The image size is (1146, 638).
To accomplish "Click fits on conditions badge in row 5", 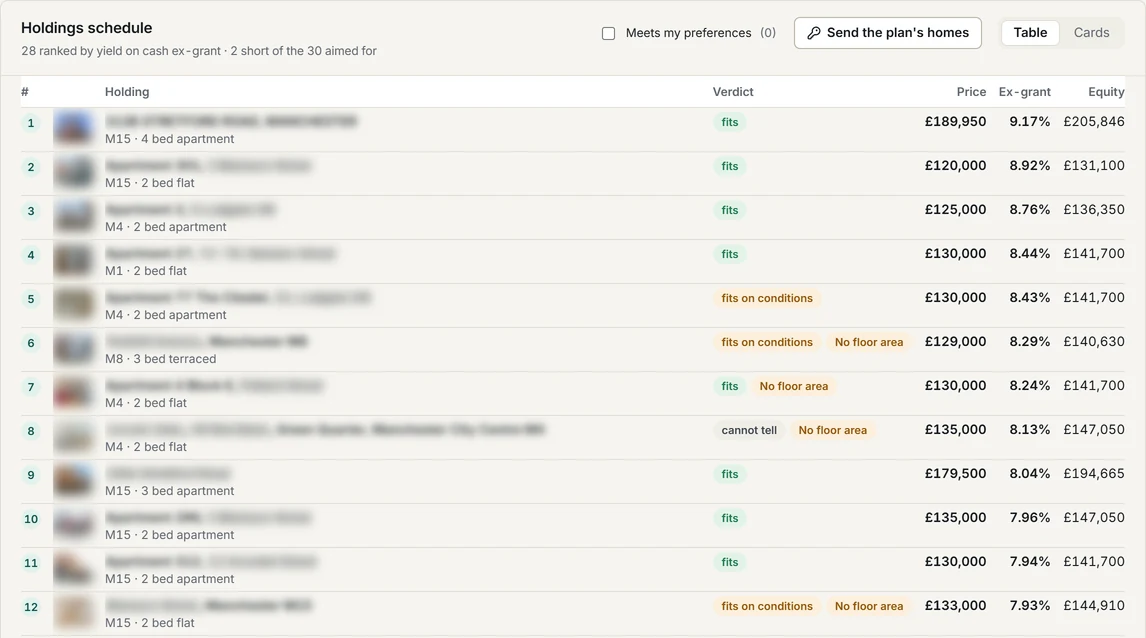I will (767, 298).
